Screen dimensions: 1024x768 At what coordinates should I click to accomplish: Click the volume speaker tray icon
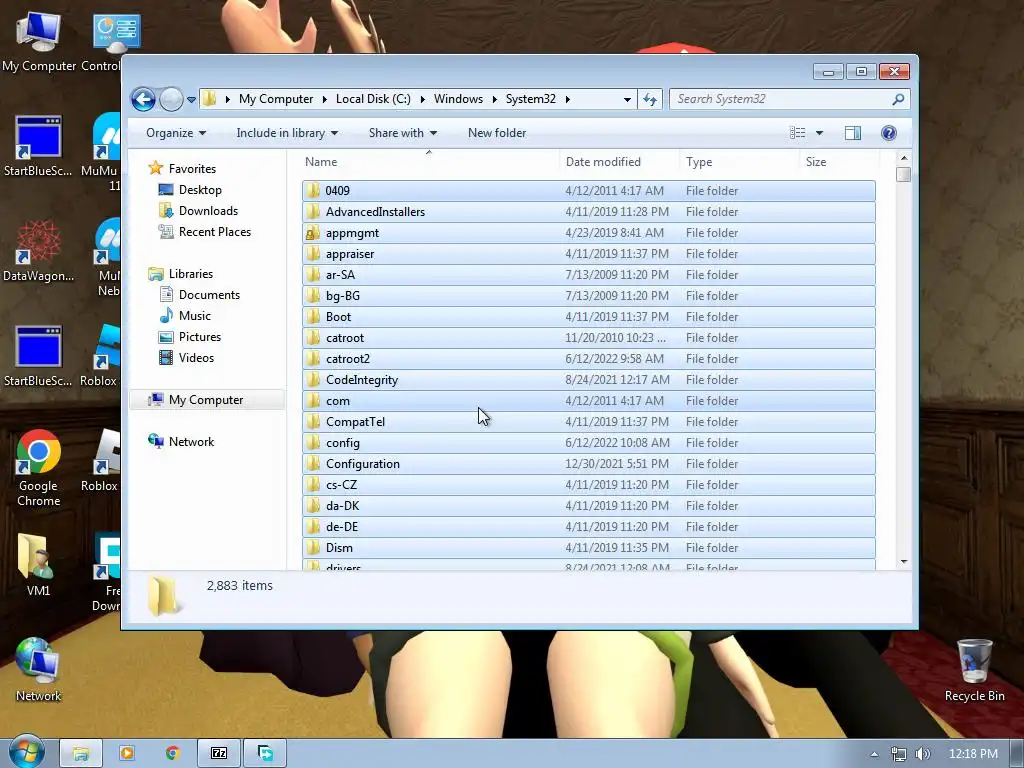[922, 754]
